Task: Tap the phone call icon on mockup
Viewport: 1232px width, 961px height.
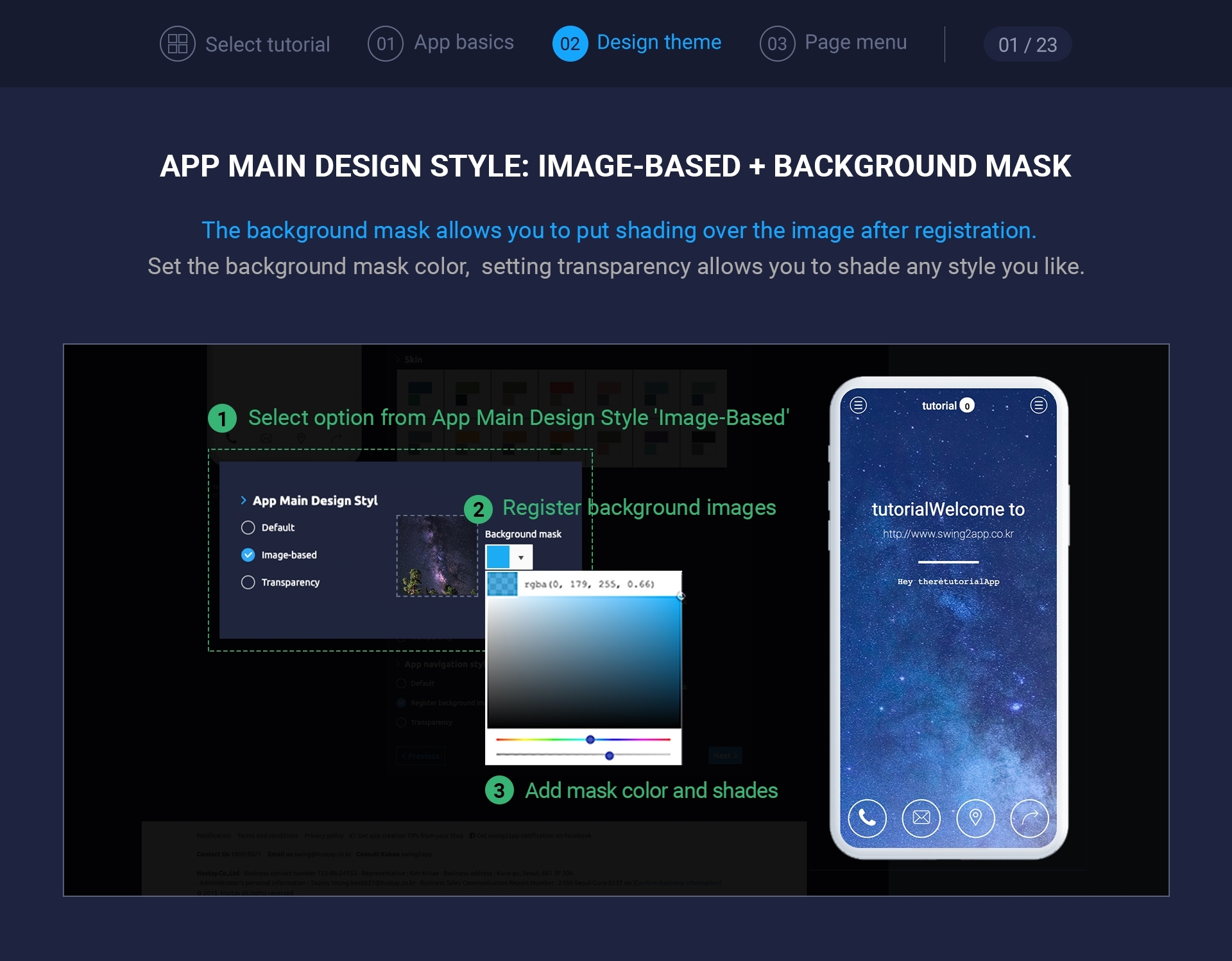Action: tap(867, 817)
